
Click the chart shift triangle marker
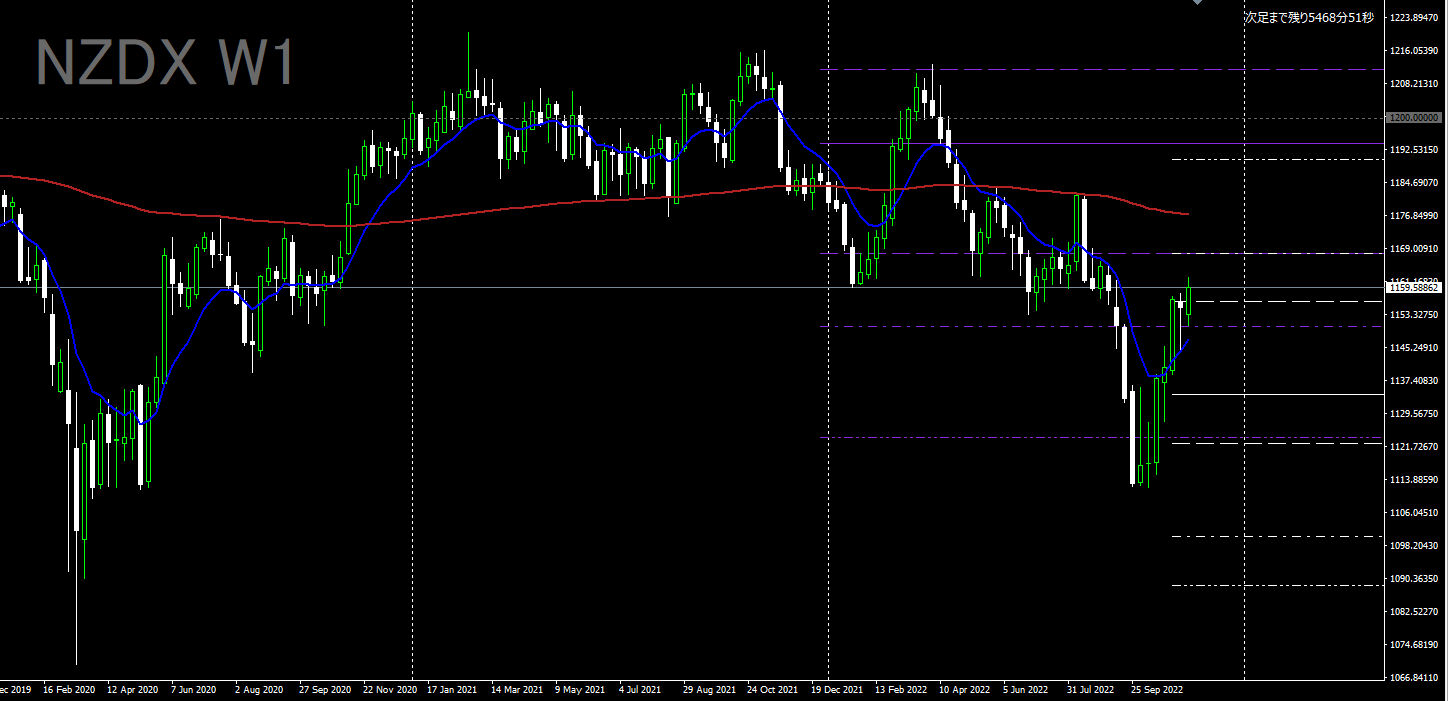click(1197, 3)
